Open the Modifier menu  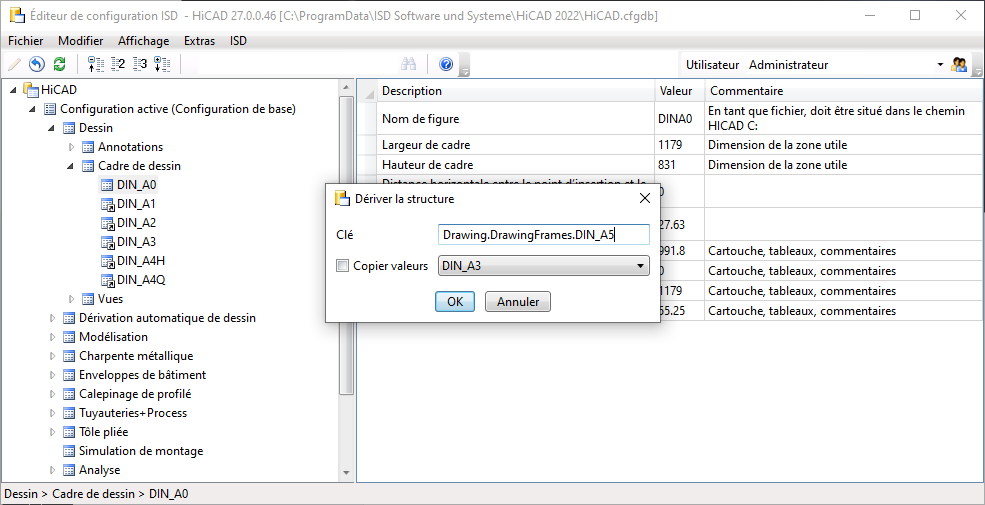pos(80,41)
